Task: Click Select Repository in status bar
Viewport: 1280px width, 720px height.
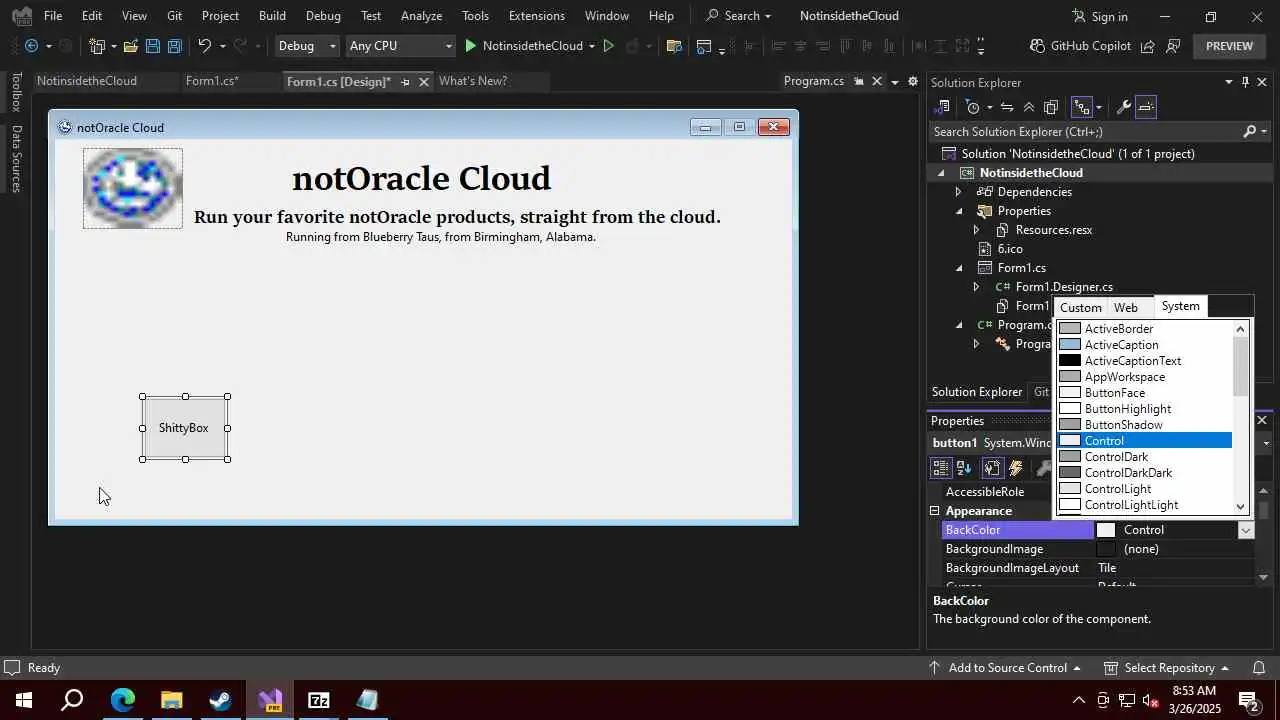Action: click(1166, 667)
